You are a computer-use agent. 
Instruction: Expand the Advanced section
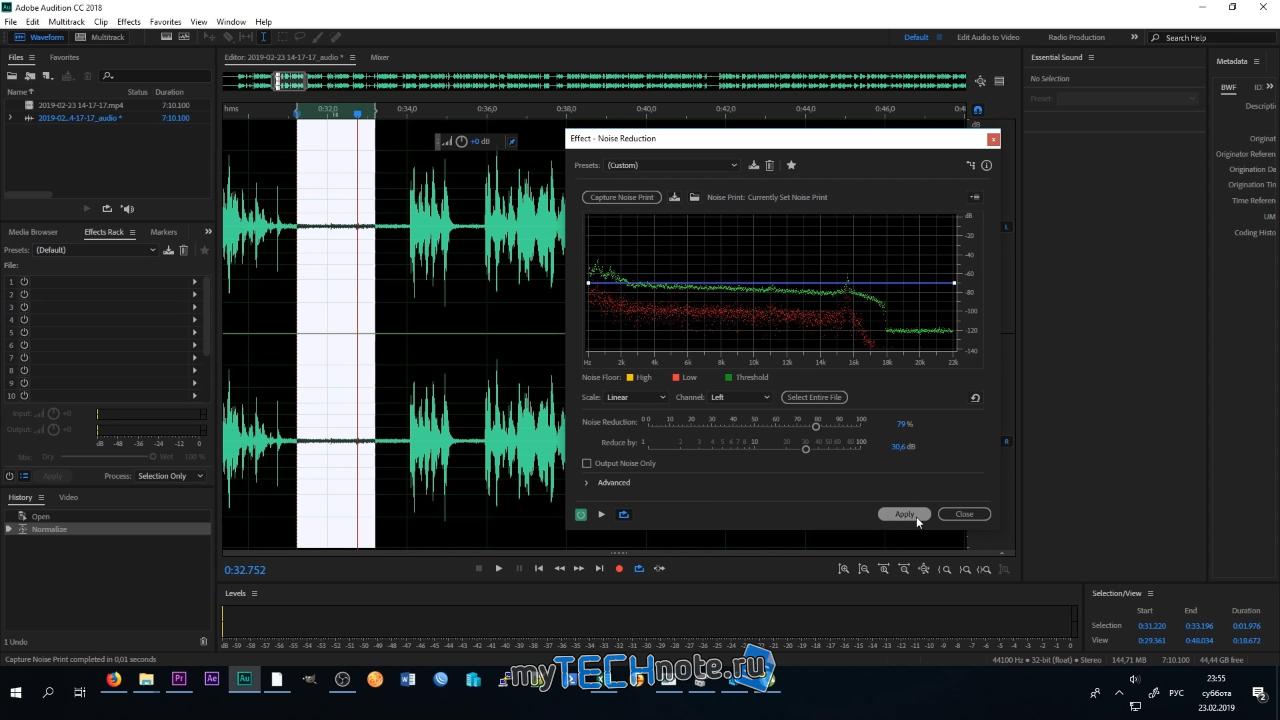587,482
